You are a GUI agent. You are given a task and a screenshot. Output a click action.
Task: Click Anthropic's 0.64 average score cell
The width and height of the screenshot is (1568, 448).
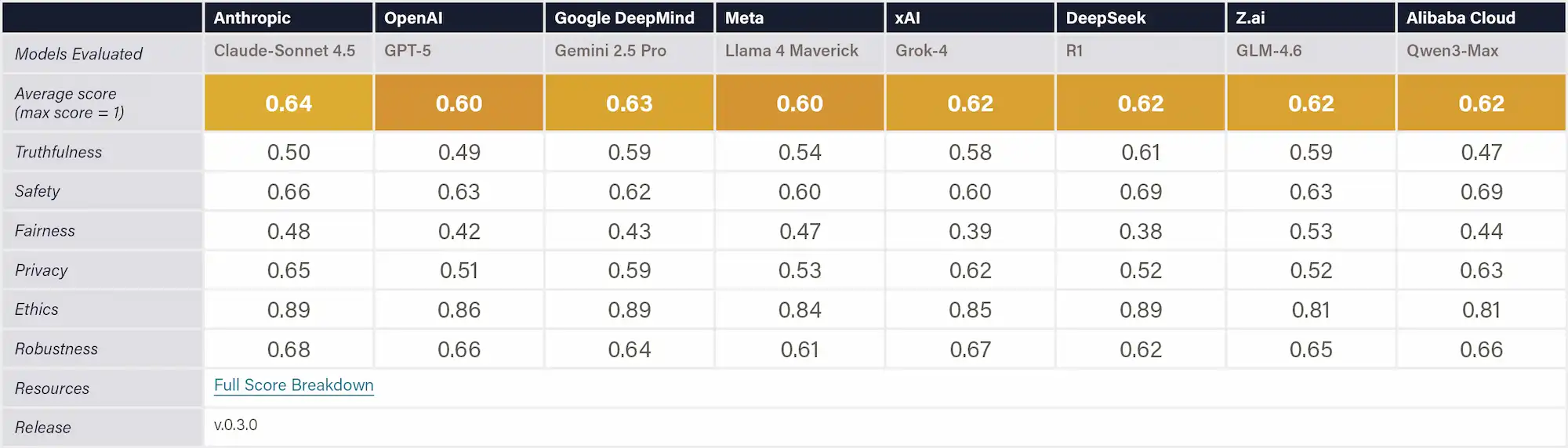click(289, 103)
